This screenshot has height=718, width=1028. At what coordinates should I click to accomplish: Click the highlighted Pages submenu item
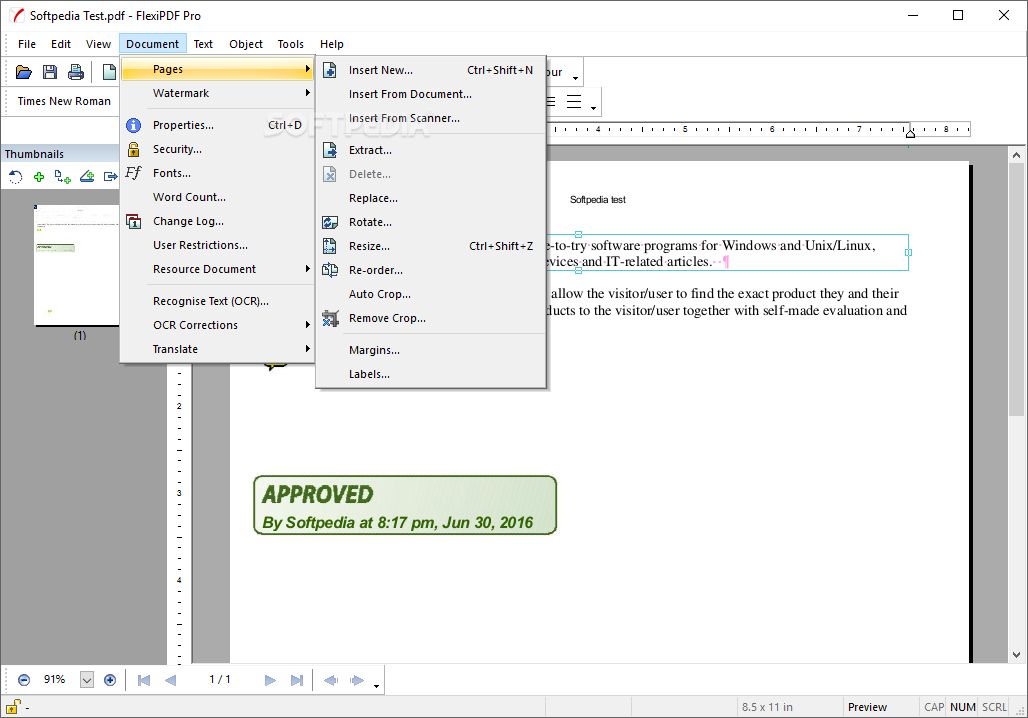pyautogui.click(x=218, y=69)
